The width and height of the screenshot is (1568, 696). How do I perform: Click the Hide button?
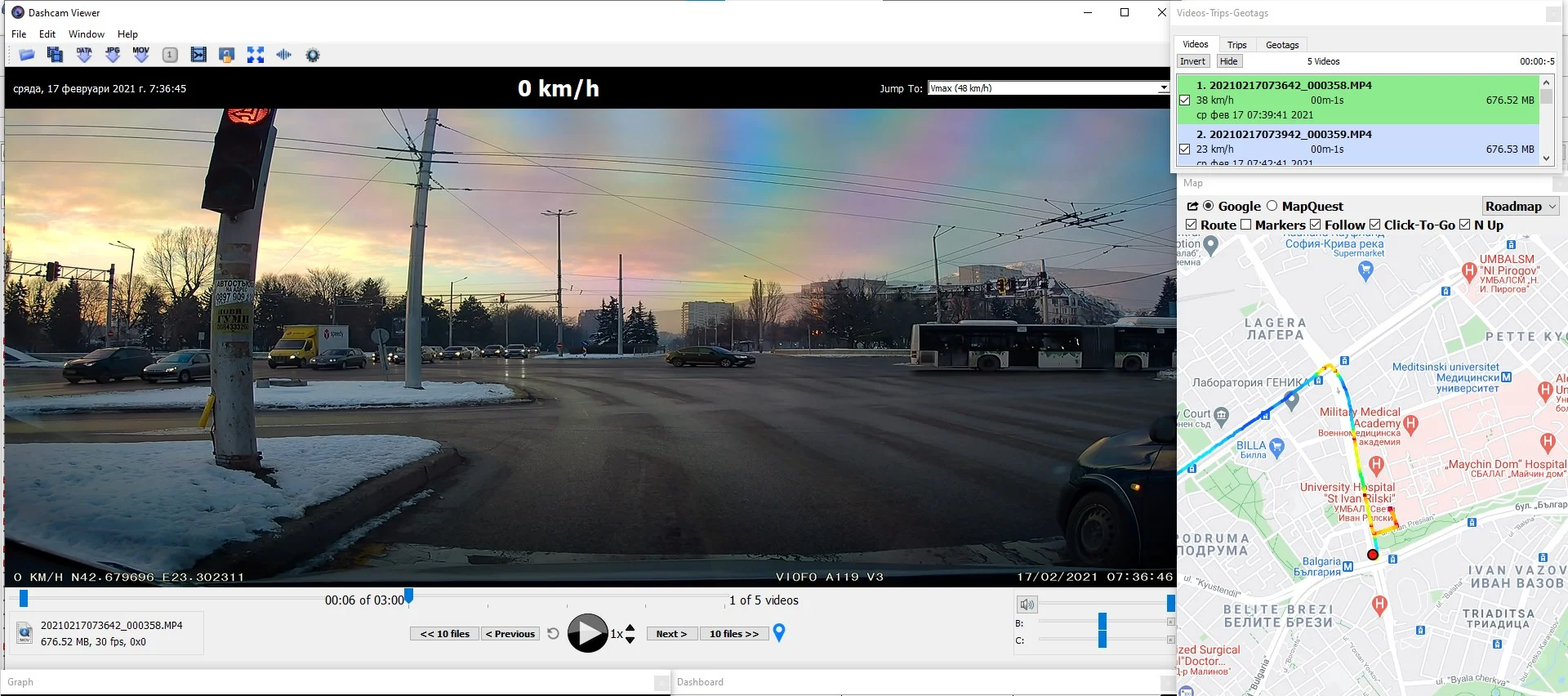point(1229,61)
